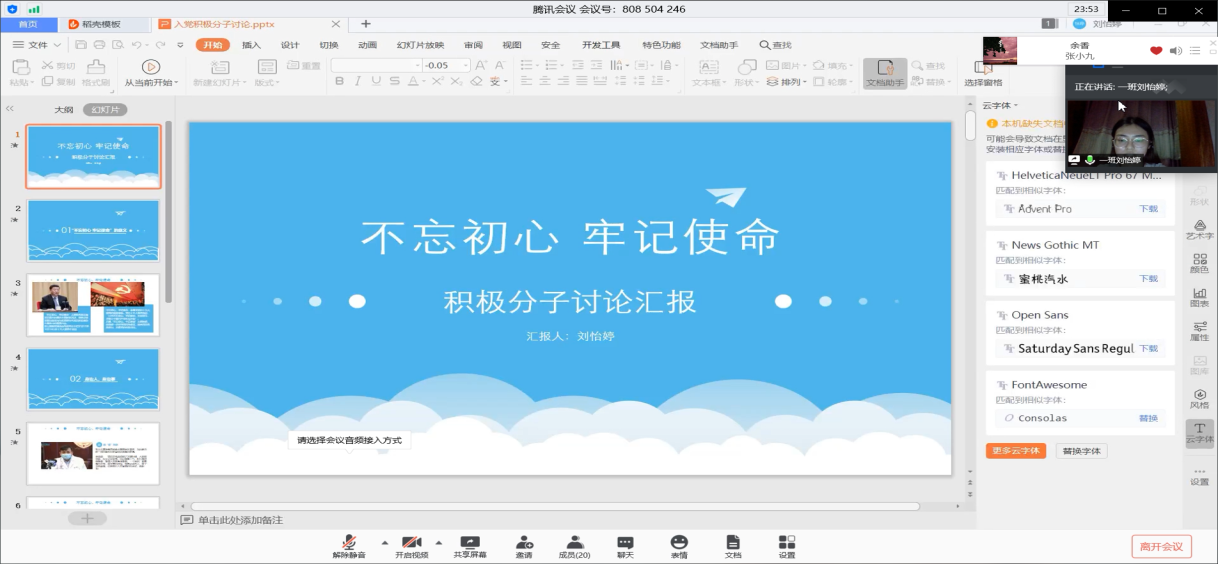Click the 共享屏幕 share screen icon
This screenshot has height=564, width=1218.
pyautogui.click(x=470, y=545)
